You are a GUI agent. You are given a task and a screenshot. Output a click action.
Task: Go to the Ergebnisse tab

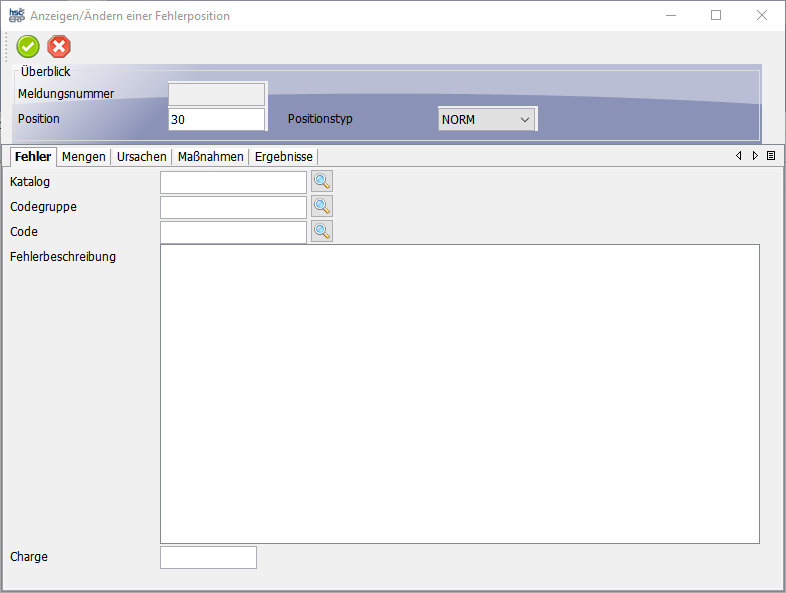coord(284,157)
